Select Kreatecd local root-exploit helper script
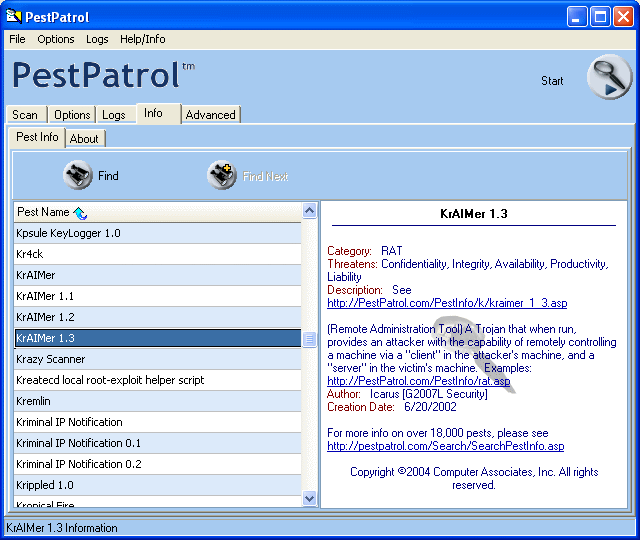 coord(158,380)
